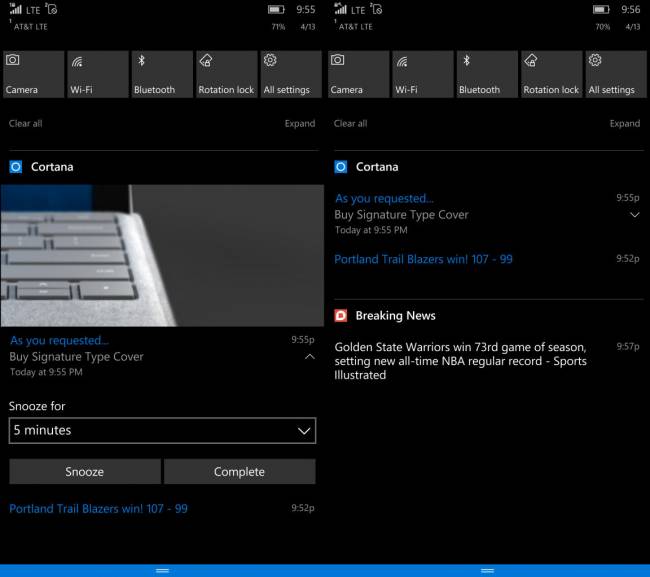Image resolution: width=650 pixels, height=577 pixels.
Task: Open 'As you requested...' reminder in left screen
Action: click(59, 341)
